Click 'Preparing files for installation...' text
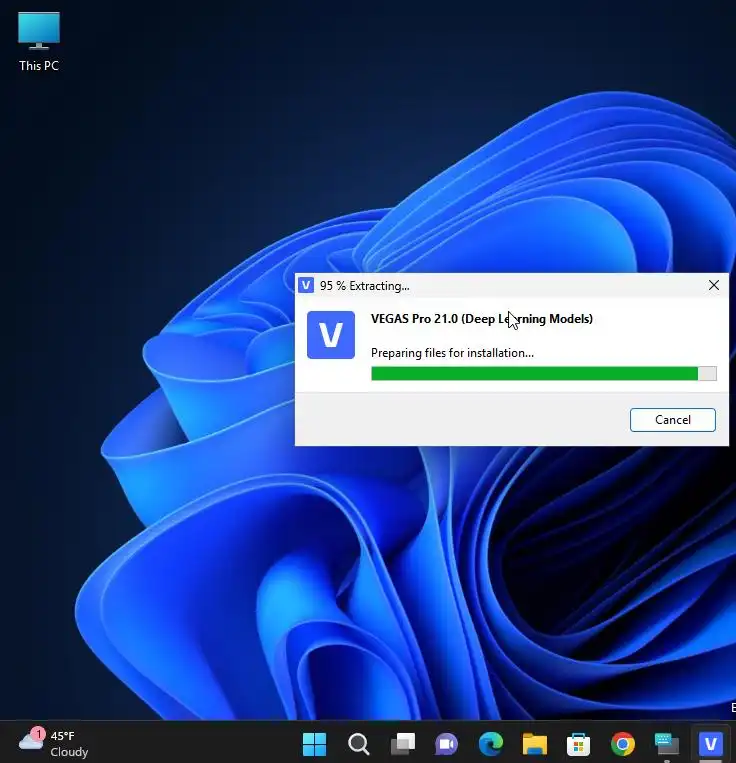This screenshot has width=736, height=763. [452, 353]
